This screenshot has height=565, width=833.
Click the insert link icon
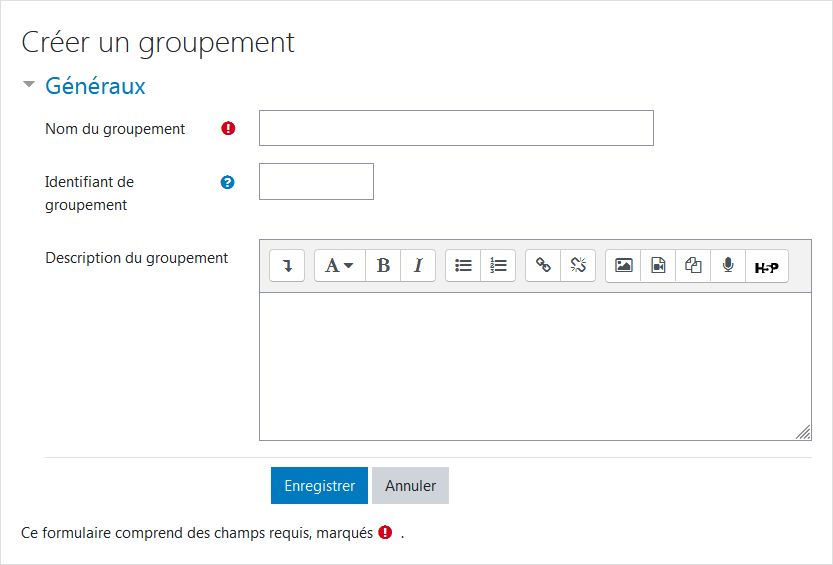coord(543,266)
